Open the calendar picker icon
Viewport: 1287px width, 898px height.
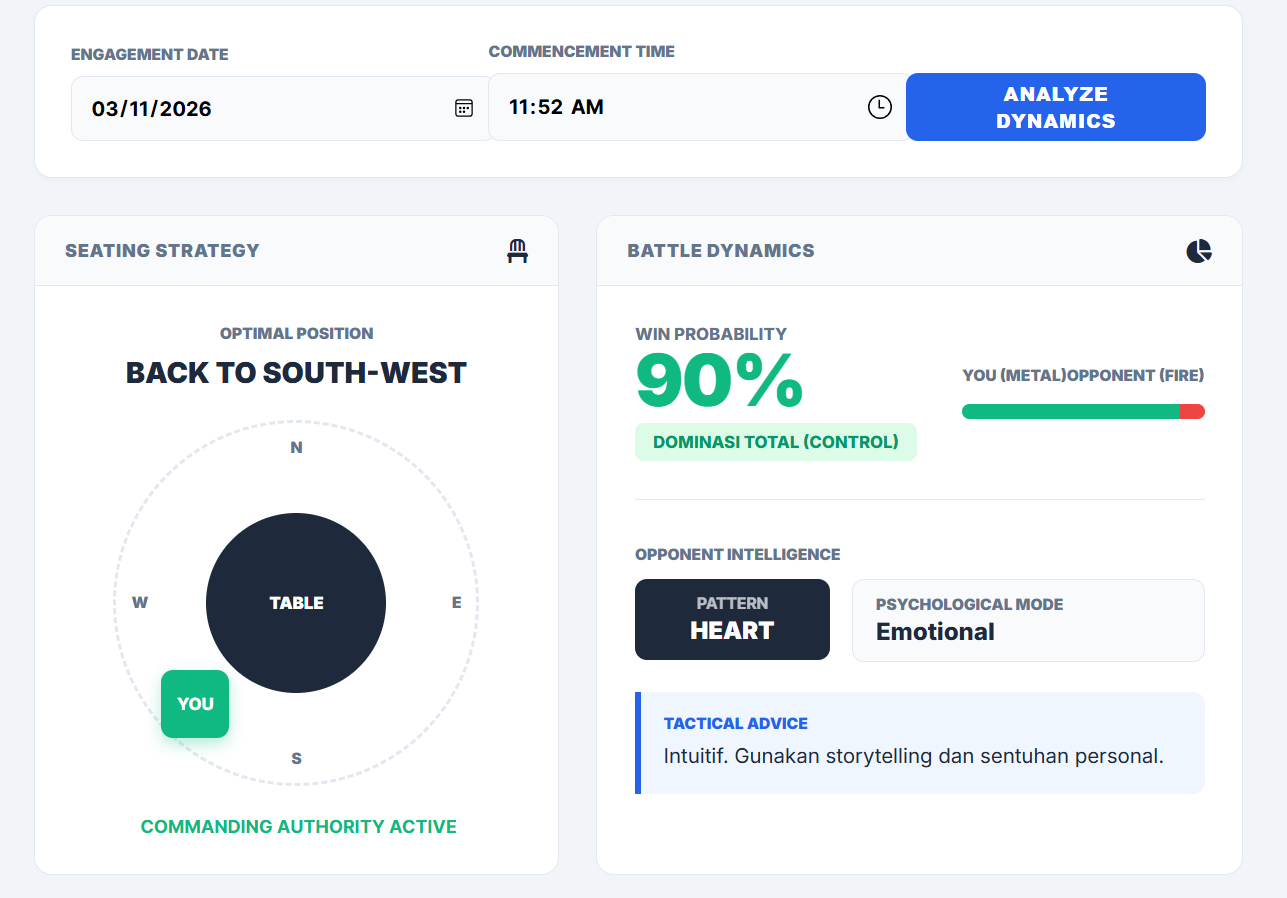pyautogui.click(x=464, y=108)
